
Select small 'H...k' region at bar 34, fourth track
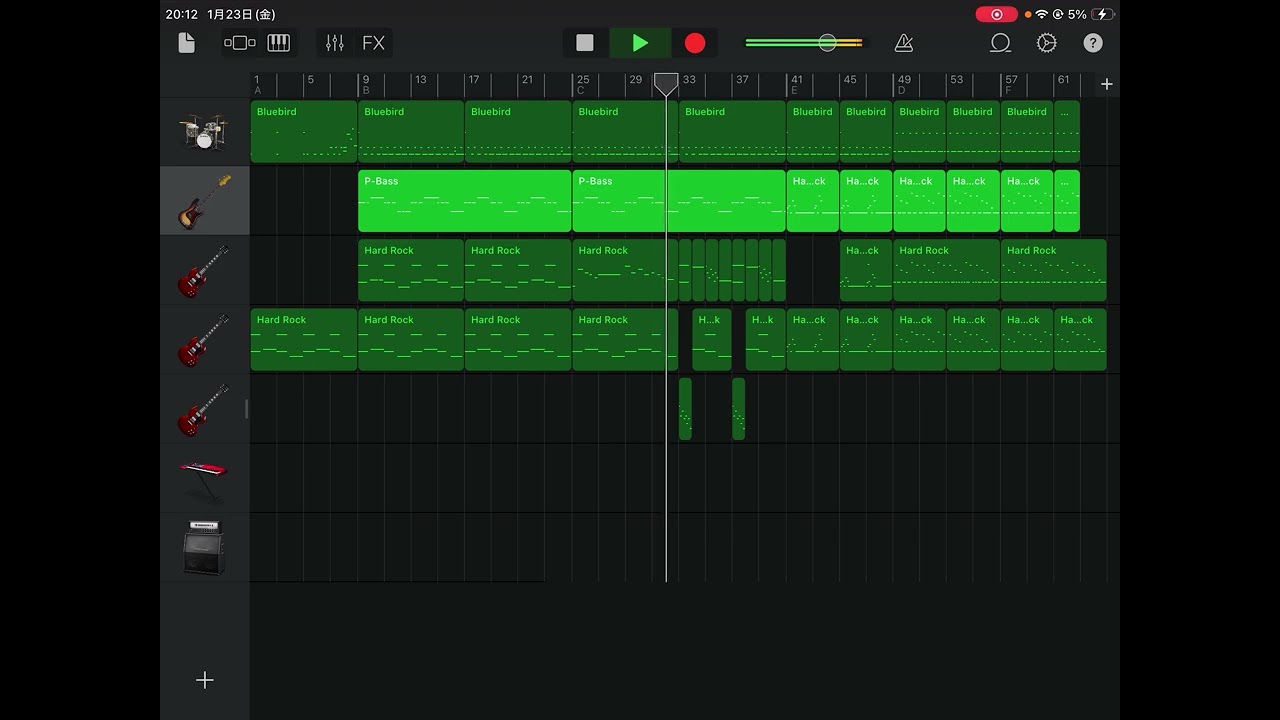(x=712, y=340)
